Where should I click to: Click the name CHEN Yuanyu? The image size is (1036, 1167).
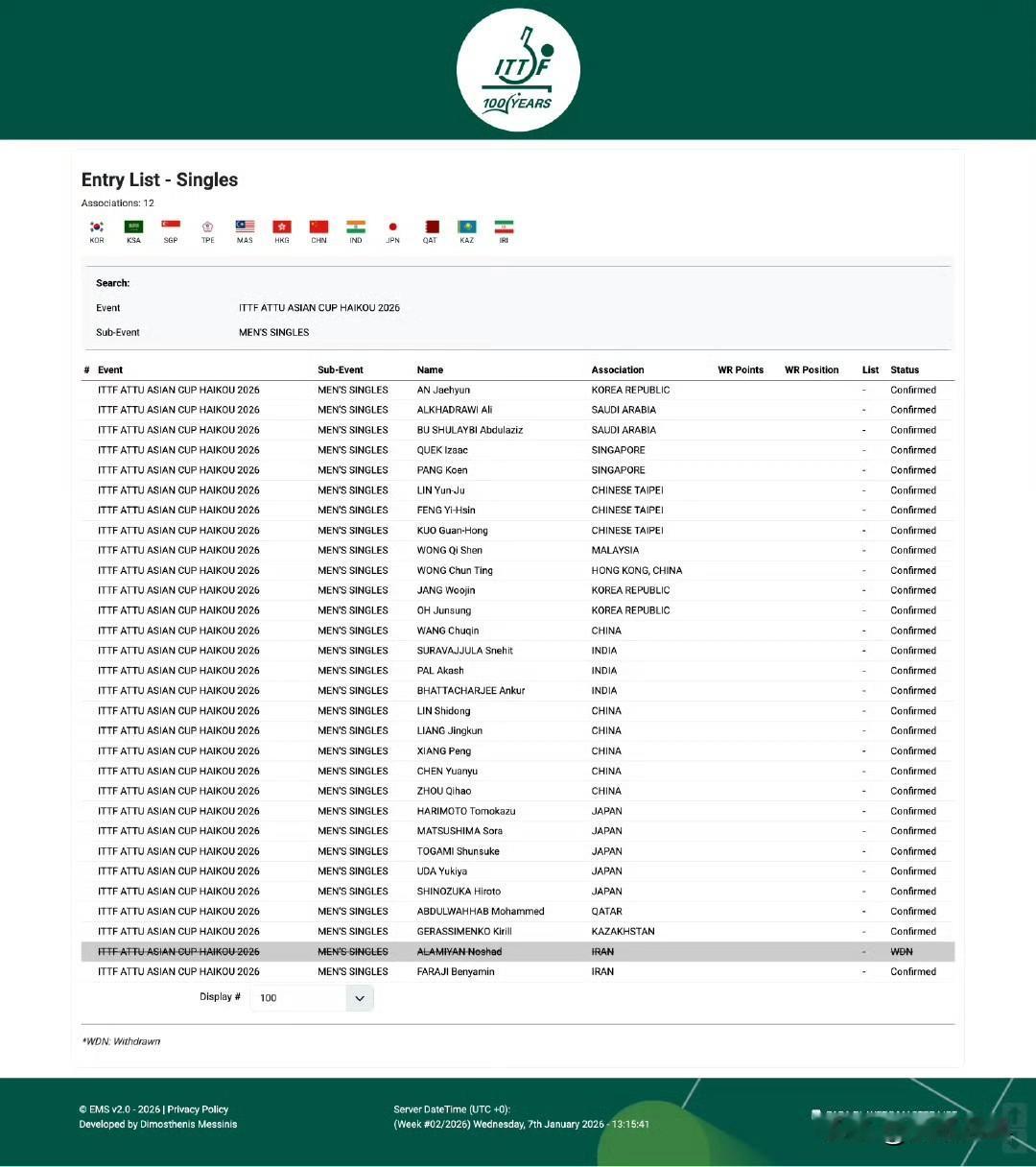click(x=447, y=772)
